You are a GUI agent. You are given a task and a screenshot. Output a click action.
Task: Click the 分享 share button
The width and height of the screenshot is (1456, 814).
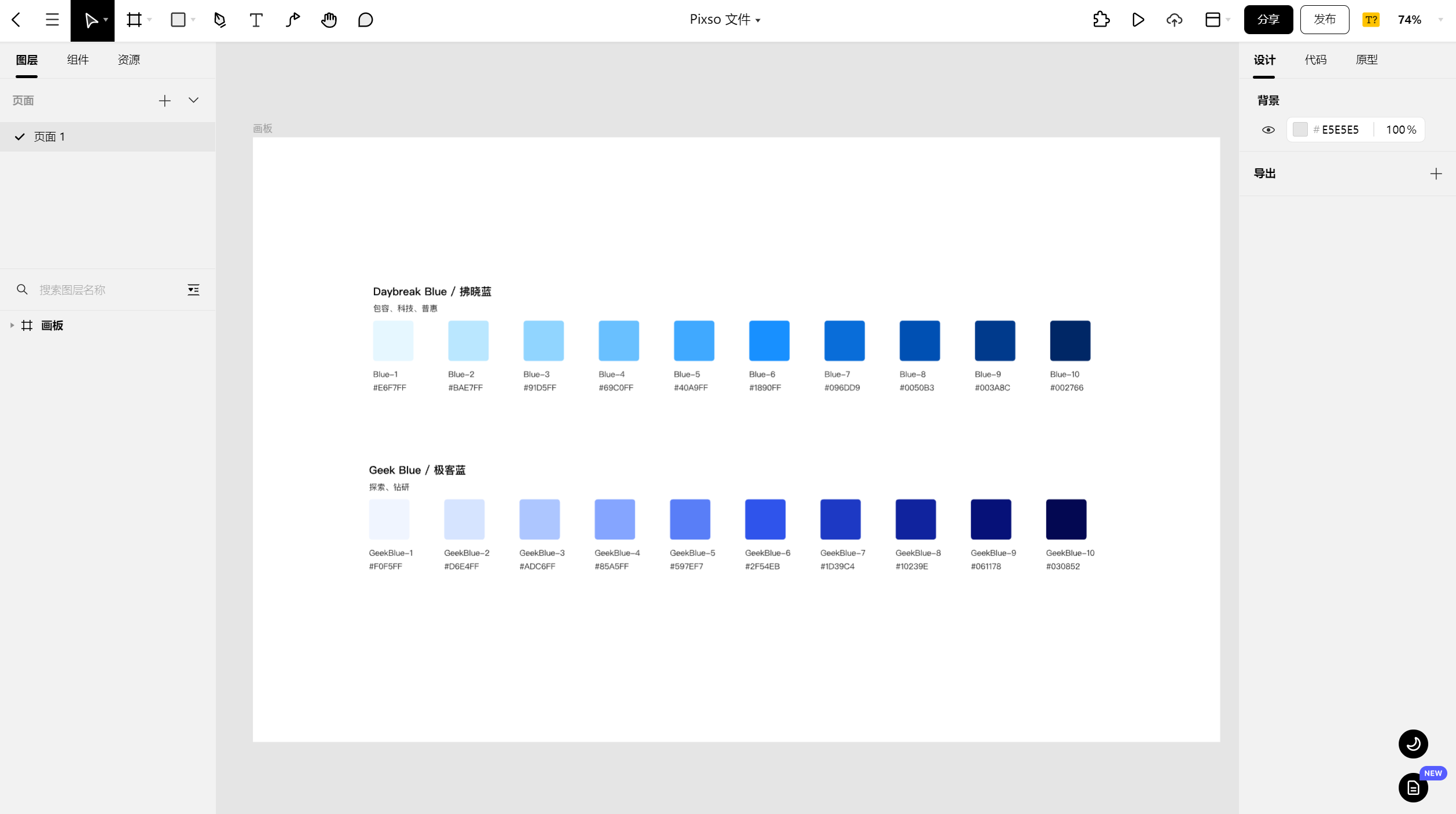point(1268,20)
